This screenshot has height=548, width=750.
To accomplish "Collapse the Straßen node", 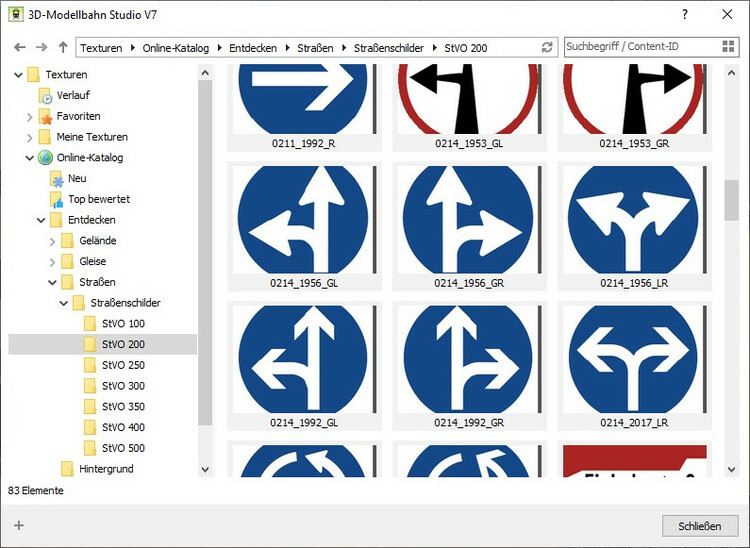I will point(52,283).
